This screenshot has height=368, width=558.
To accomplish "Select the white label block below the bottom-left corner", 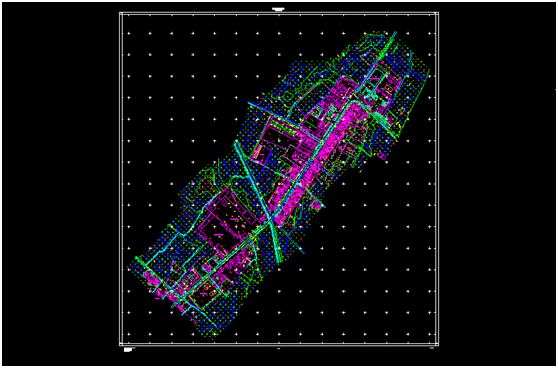I will [128, 350].
